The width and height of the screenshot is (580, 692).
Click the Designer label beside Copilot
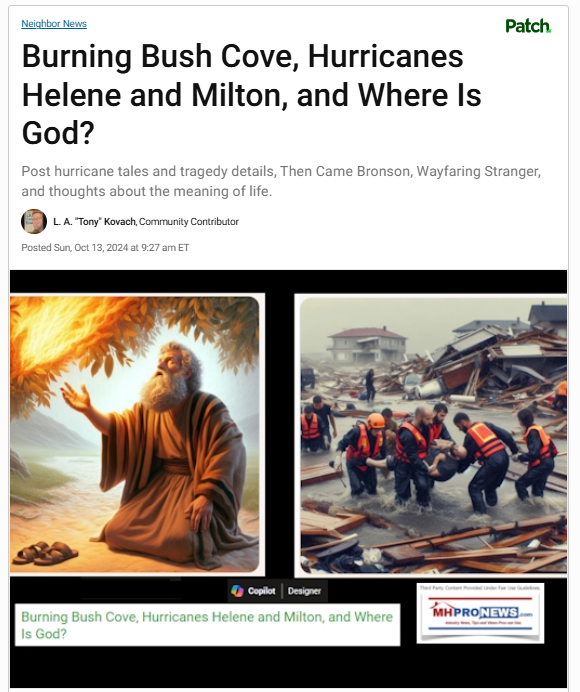(x=304, y=591)
